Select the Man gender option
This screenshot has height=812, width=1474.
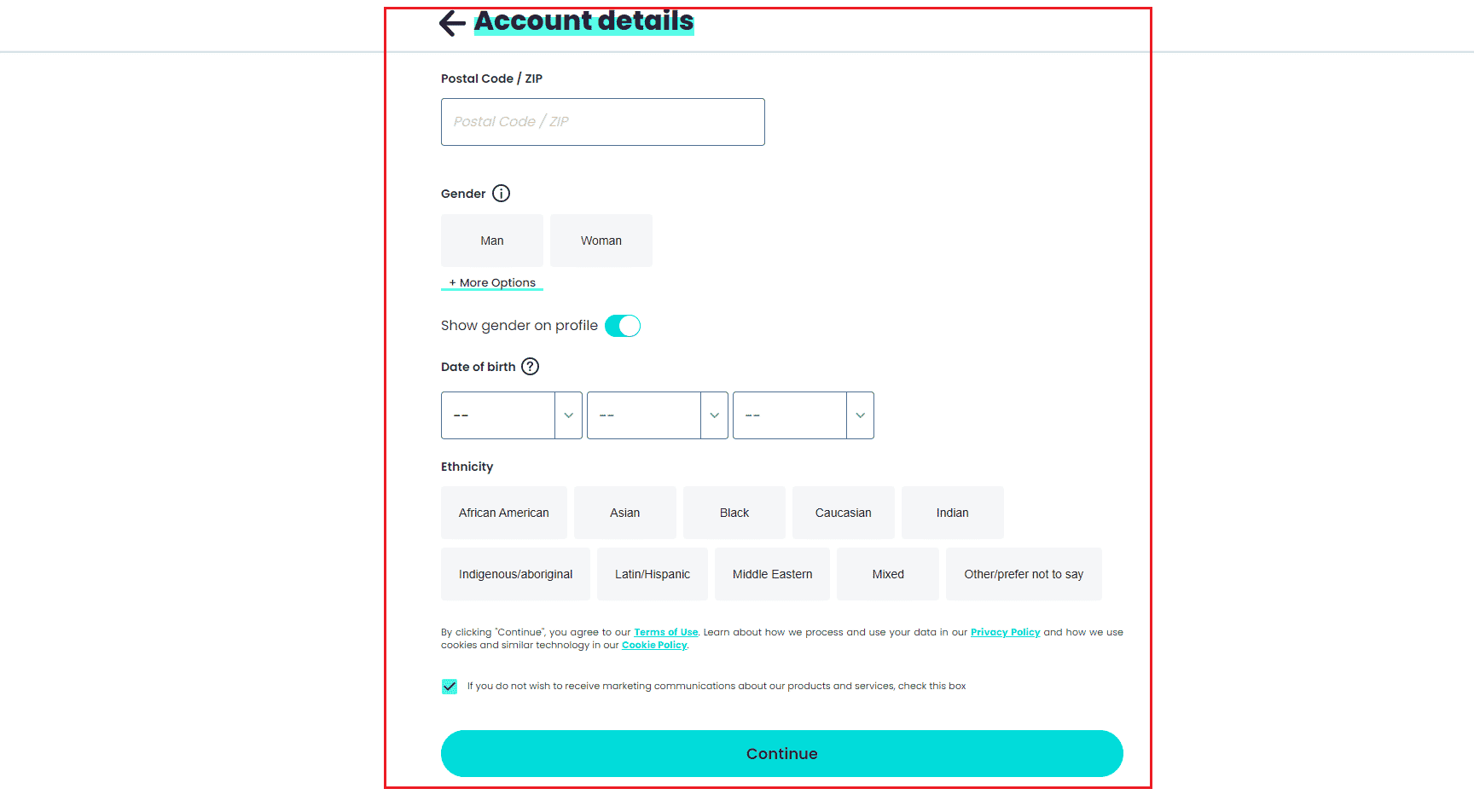[x=492, y=241]
